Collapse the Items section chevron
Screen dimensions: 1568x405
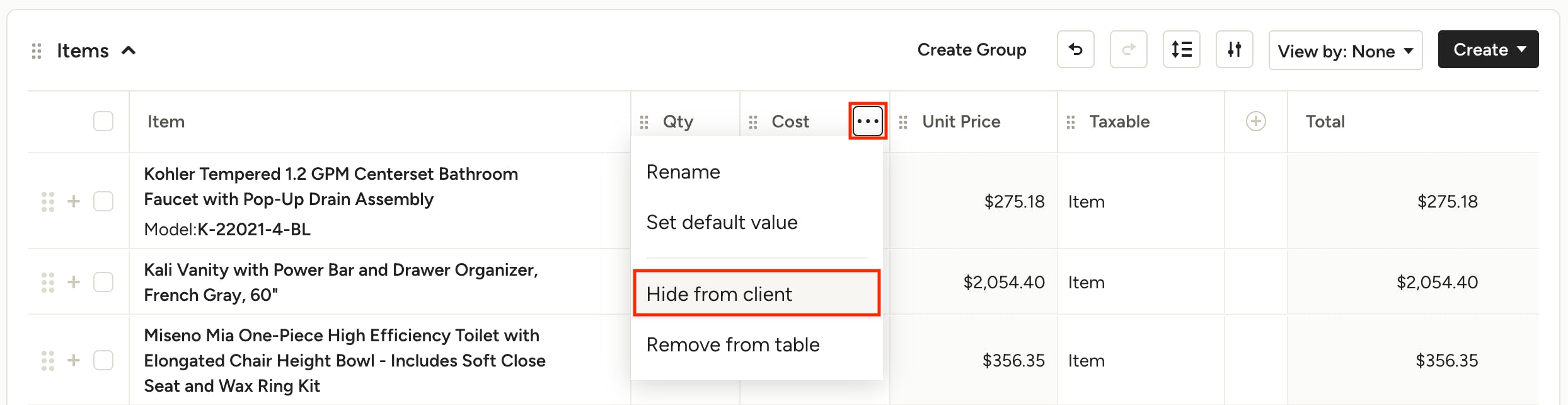(x=129, y=50)
